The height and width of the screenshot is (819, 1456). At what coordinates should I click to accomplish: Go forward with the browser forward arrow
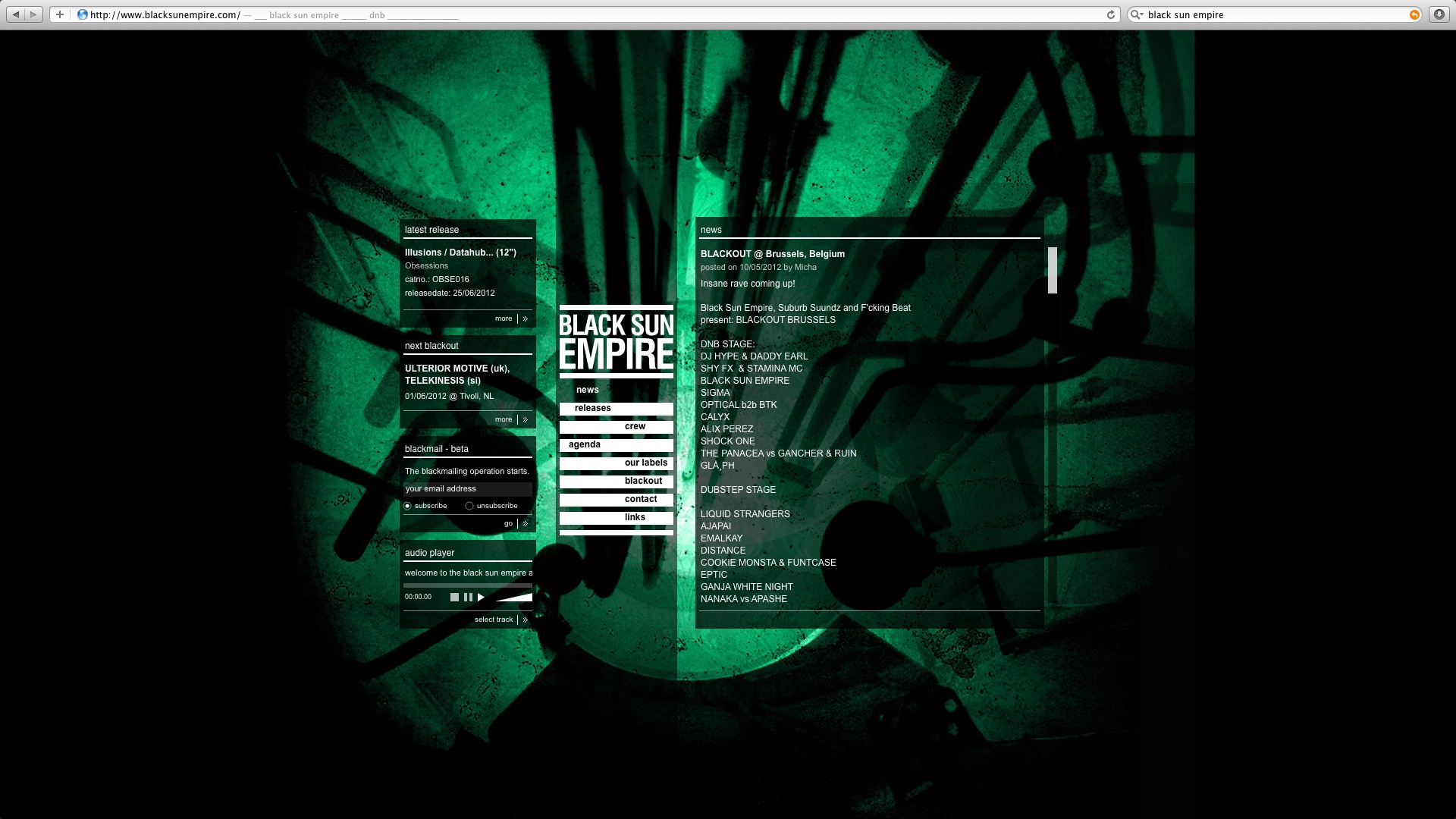34,14
